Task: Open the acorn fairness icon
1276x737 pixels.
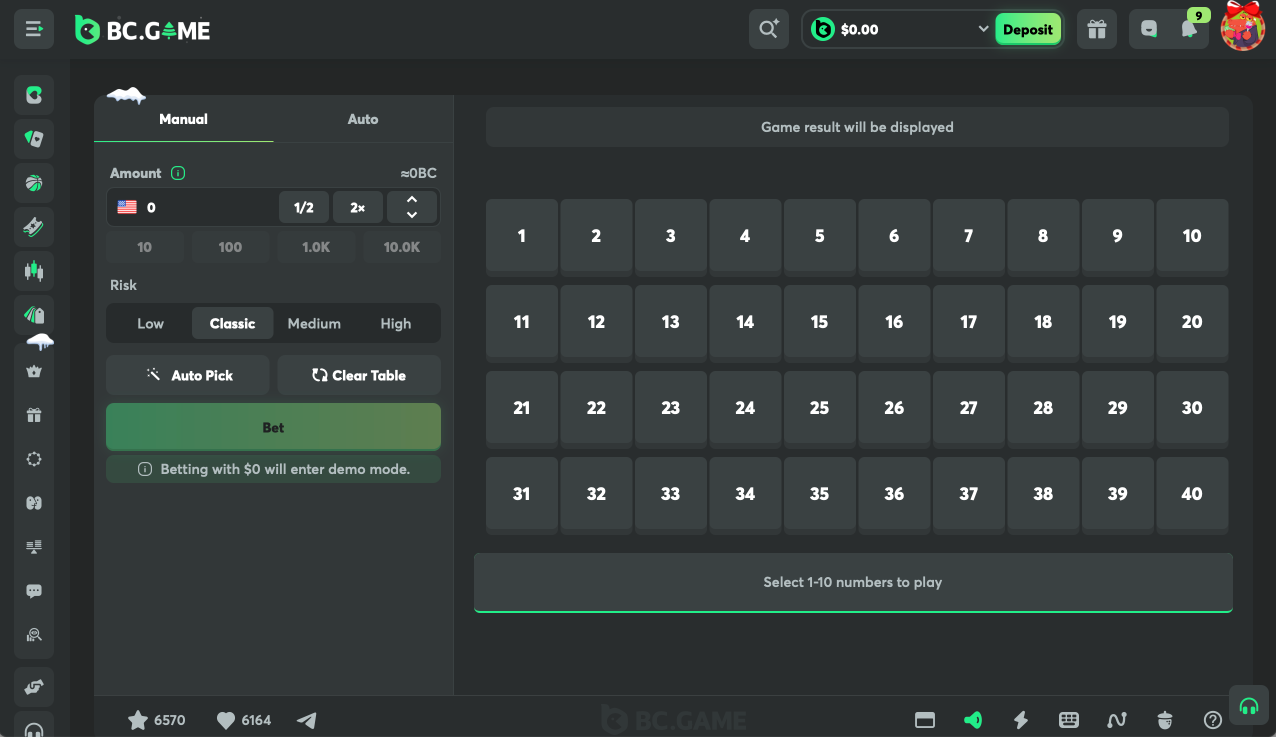Action: 1165,720
